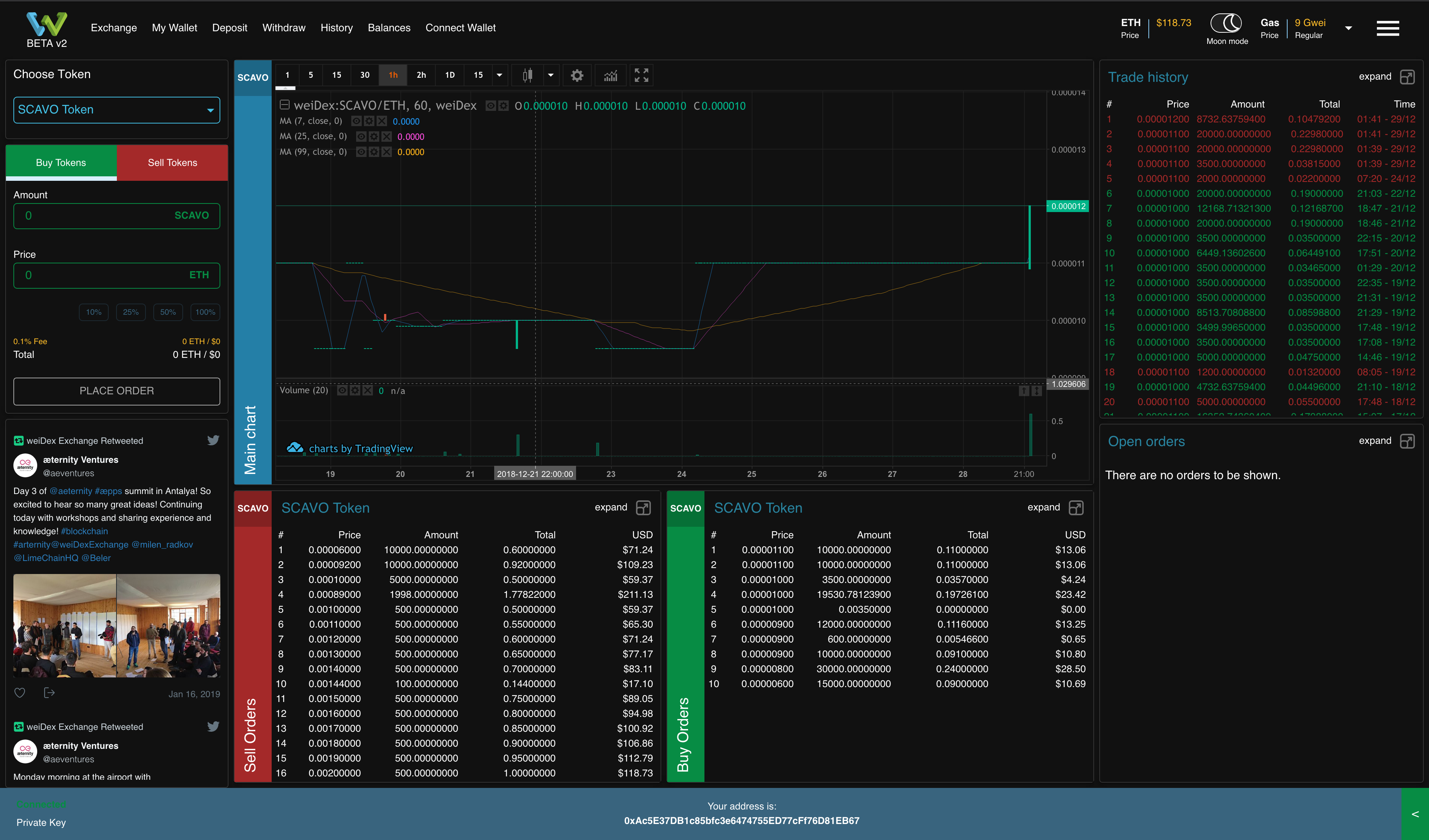Set order amount to 50%
Viewport: 1429px width, 840px height.
coord(168,312)
